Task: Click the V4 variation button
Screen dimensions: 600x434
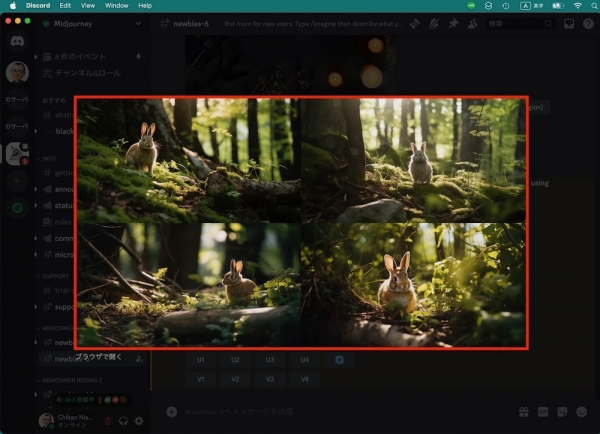Action: [x=305, y=379]
